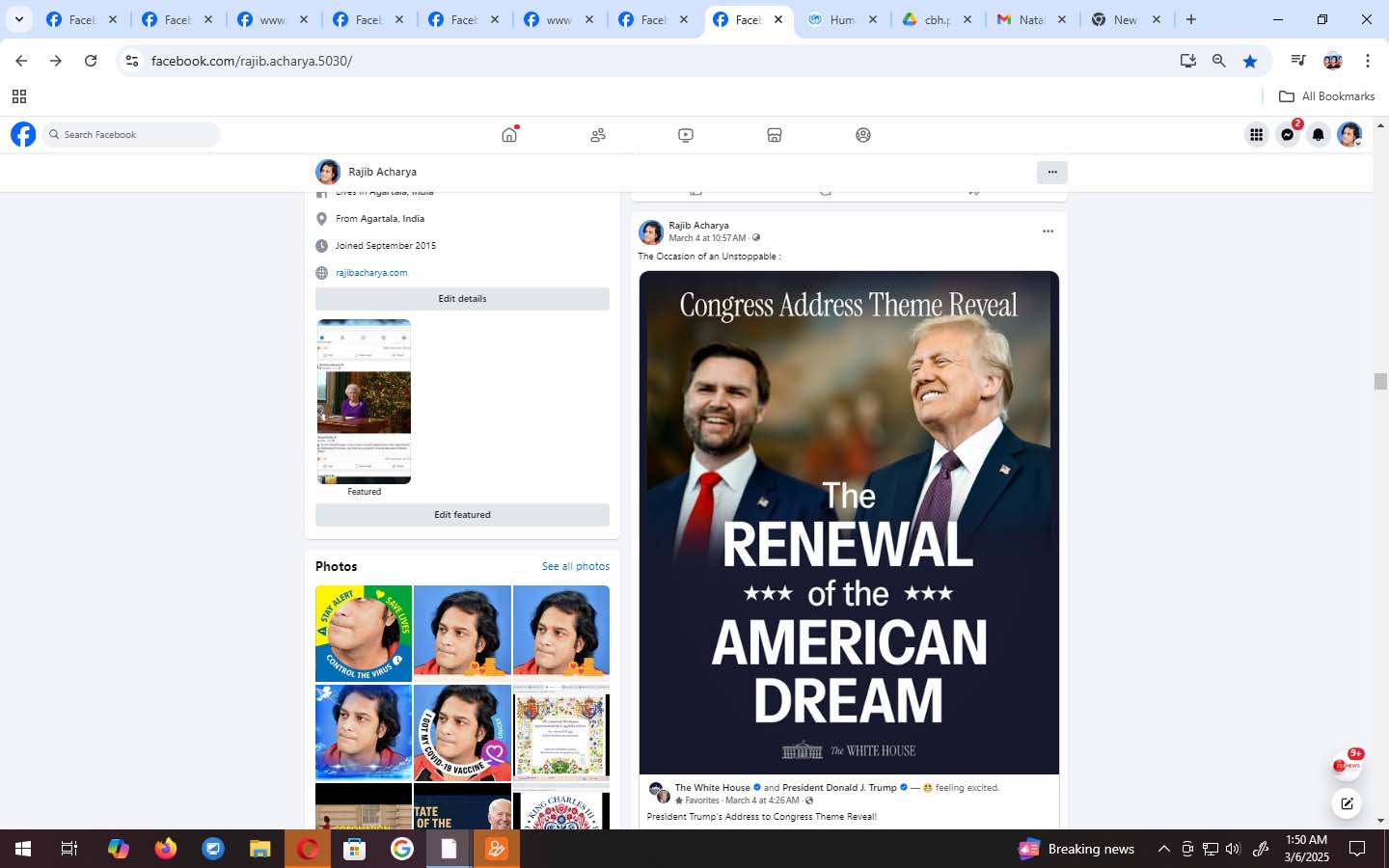Open the Windows notification center

(x=1357, y=849)
